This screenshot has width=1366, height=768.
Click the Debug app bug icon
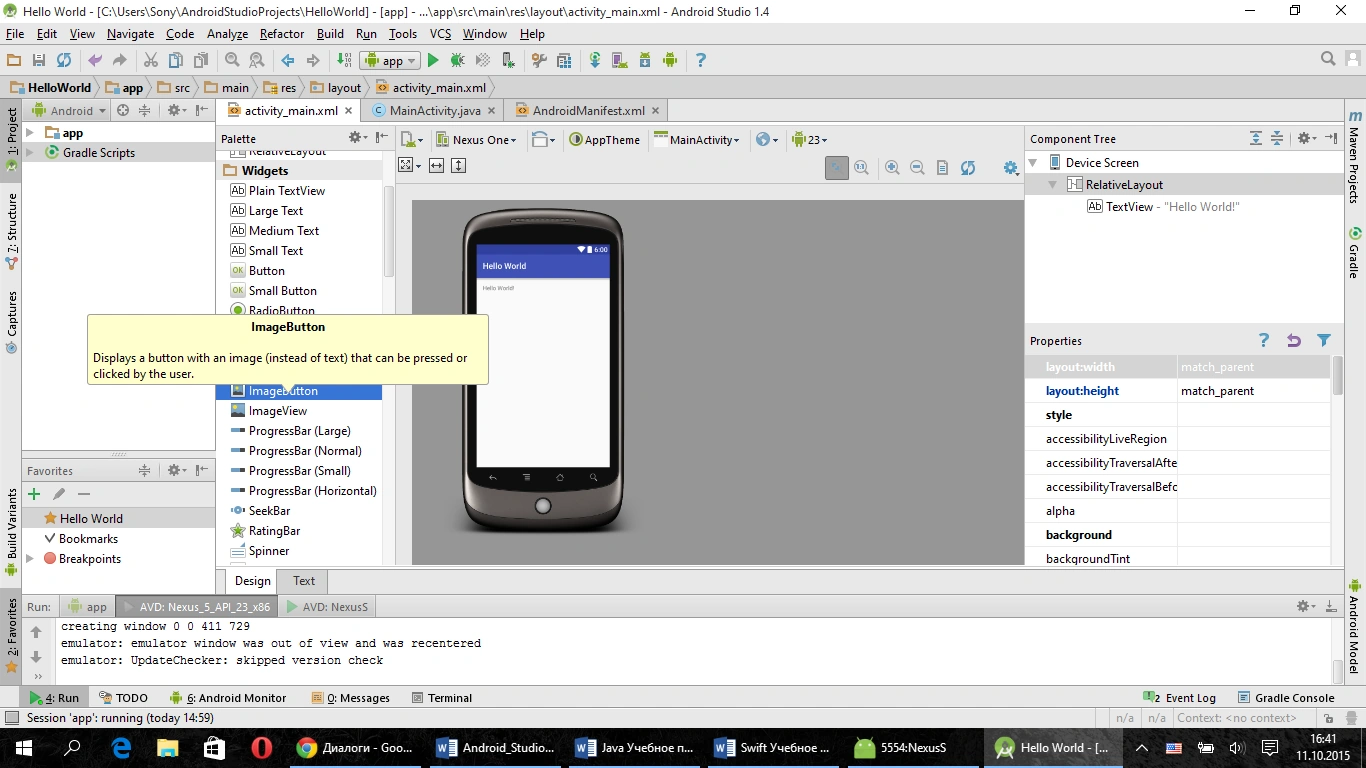457,61
